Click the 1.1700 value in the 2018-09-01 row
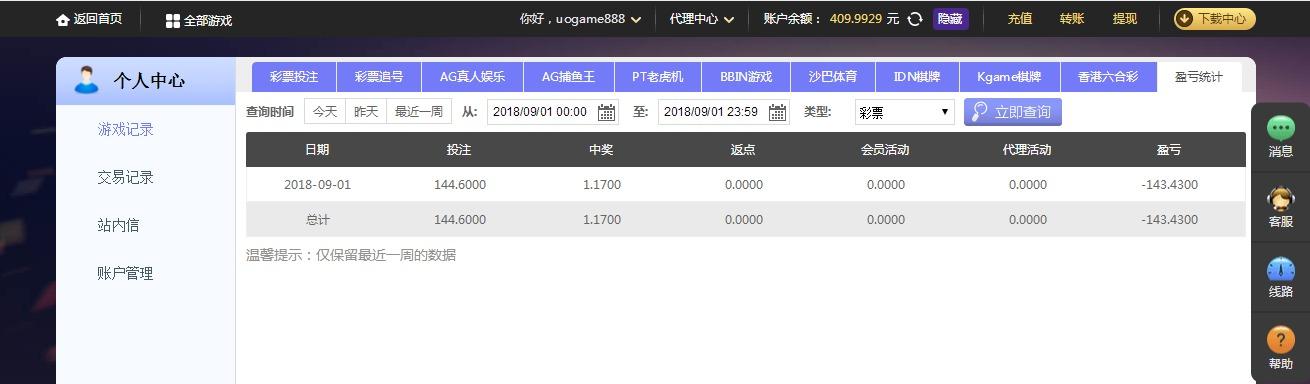The height and width of the screenshot is (384, 1310). pyautogui.click(x=602, y=185)
